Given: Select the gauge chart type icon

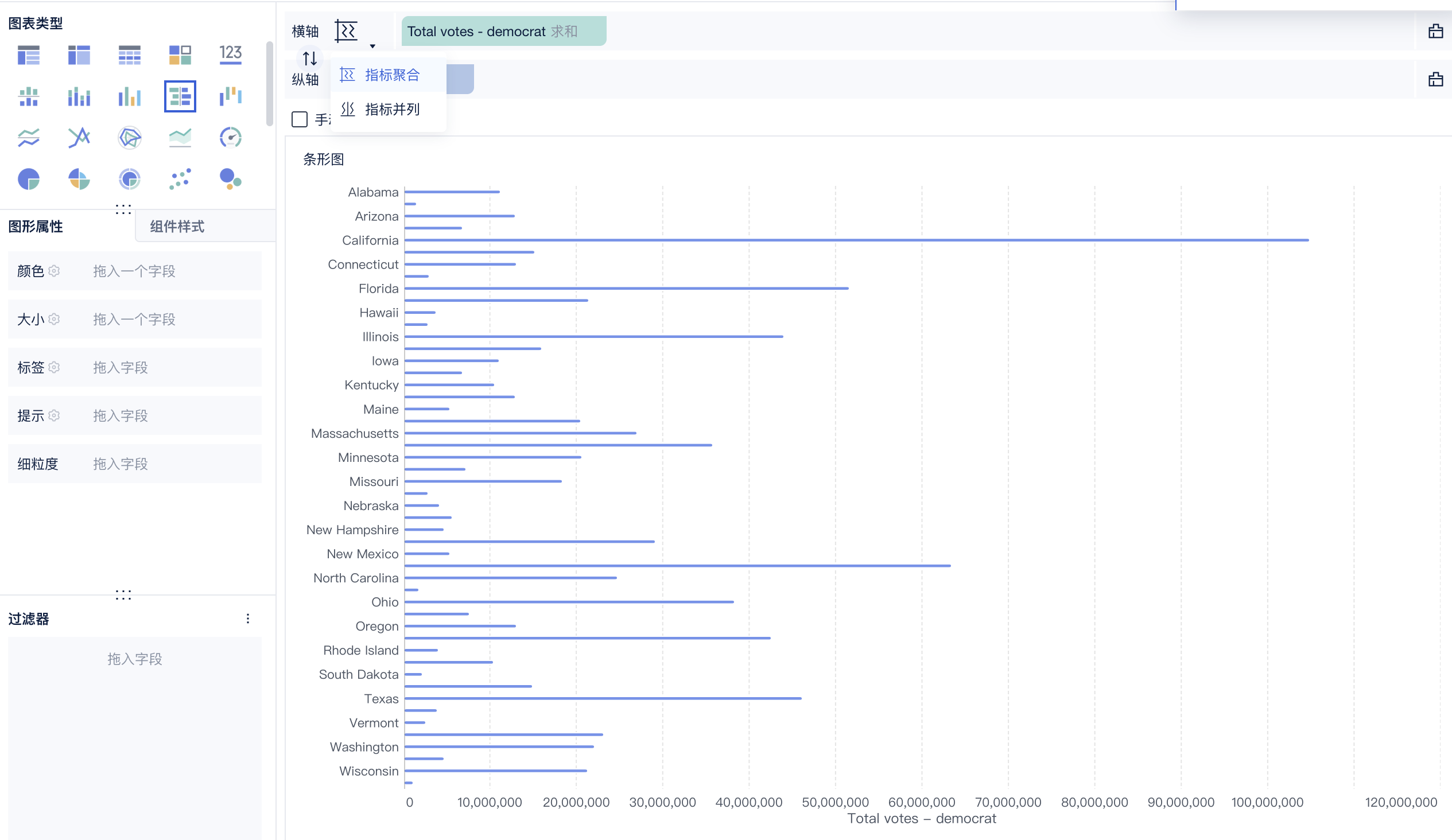Looking at the screenshot, I should [231, 138].
